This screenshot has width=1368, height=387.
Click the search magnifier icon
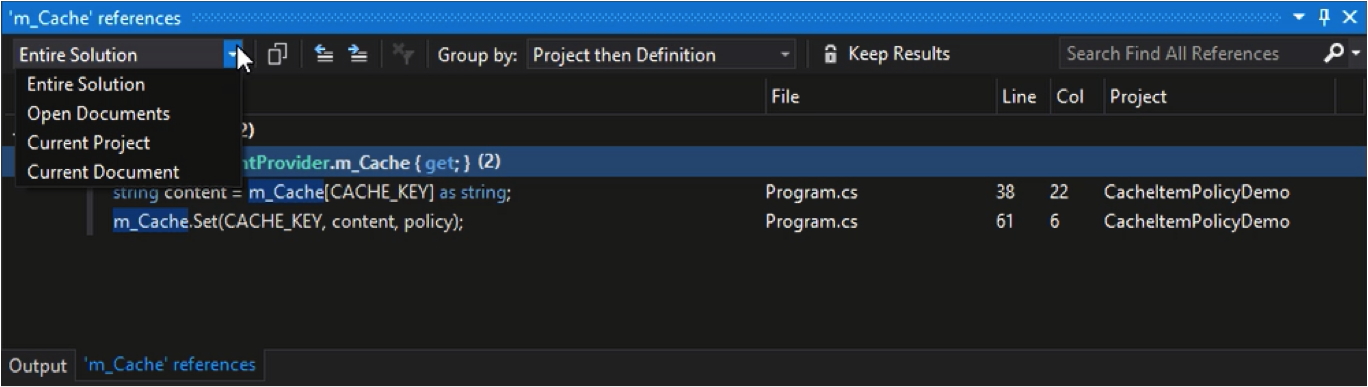[1333, 54]
